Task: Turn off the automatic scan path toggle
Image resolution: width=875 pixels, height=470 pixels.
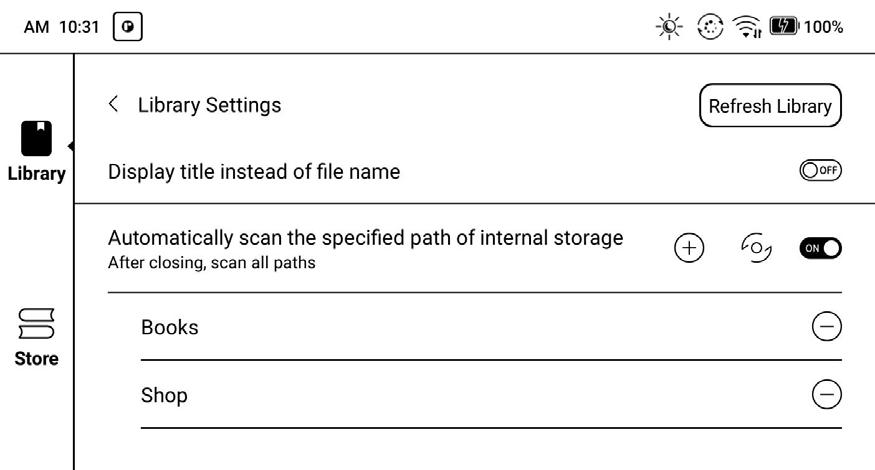Action: tap(820, 248)
